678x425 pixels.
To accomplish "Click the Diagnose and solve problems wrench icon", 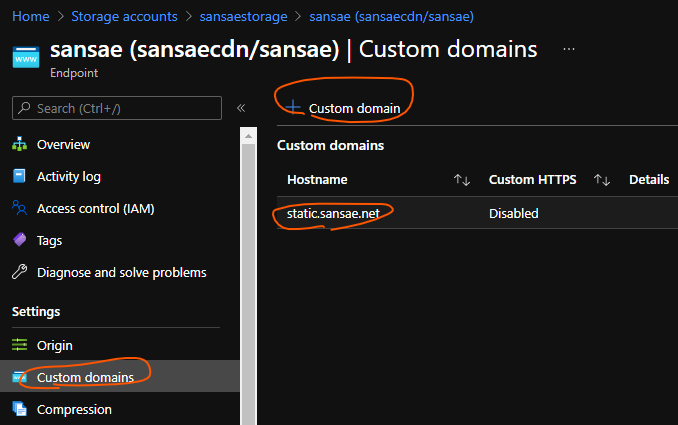I will tap(19, 273).
